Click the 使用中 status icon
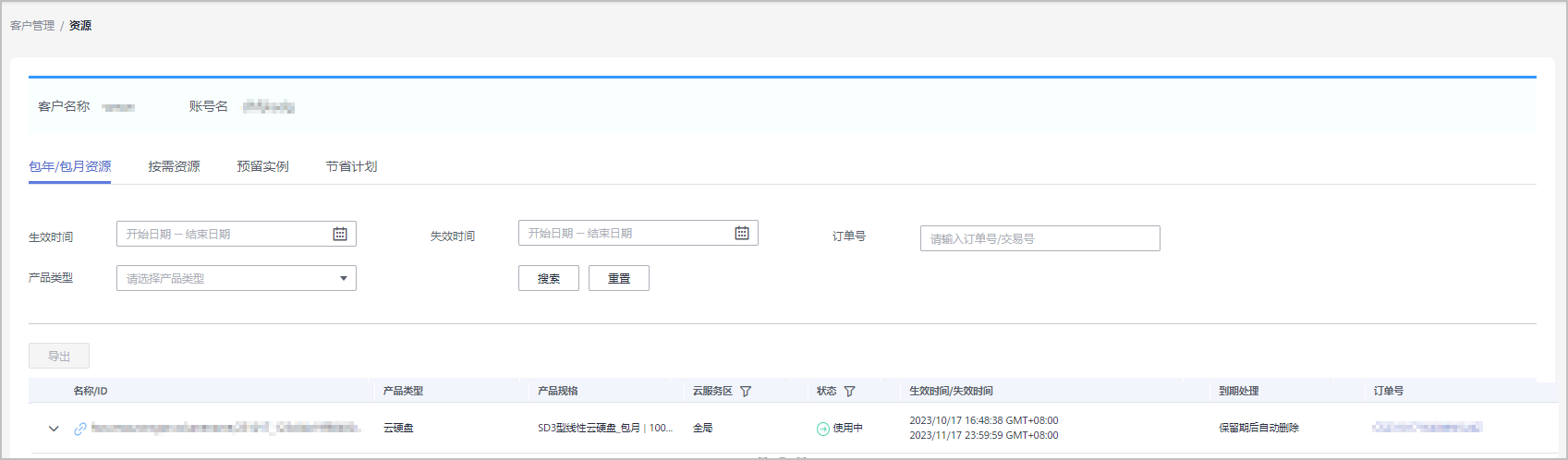Image resolution: width=1568 pixels, height=460 pixels. (x=823, y=429)
